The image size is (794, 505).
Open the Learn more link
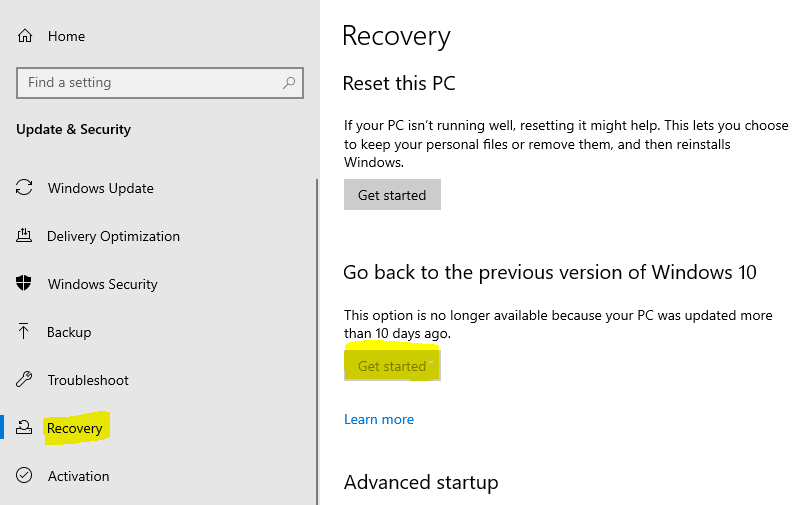pos(378,419)
